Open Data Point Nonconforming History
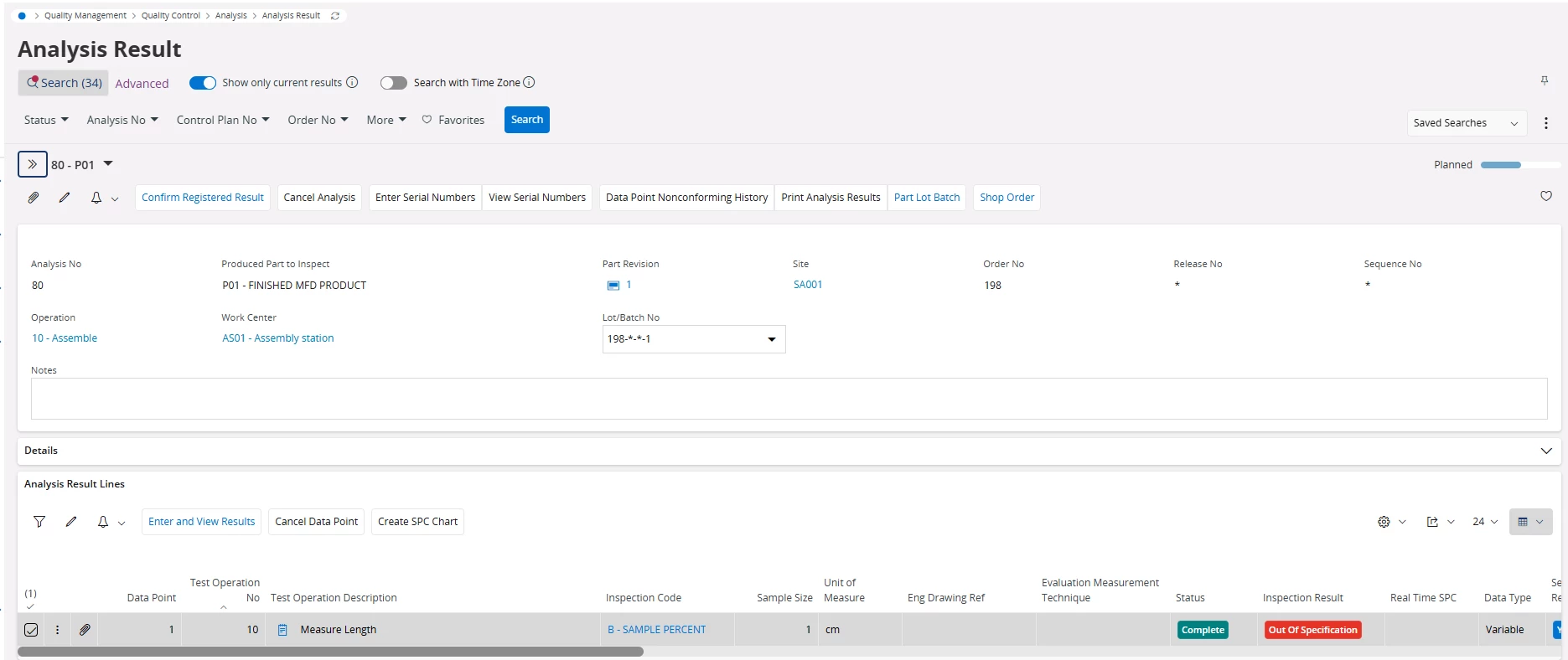 click(x=686, y=198)
